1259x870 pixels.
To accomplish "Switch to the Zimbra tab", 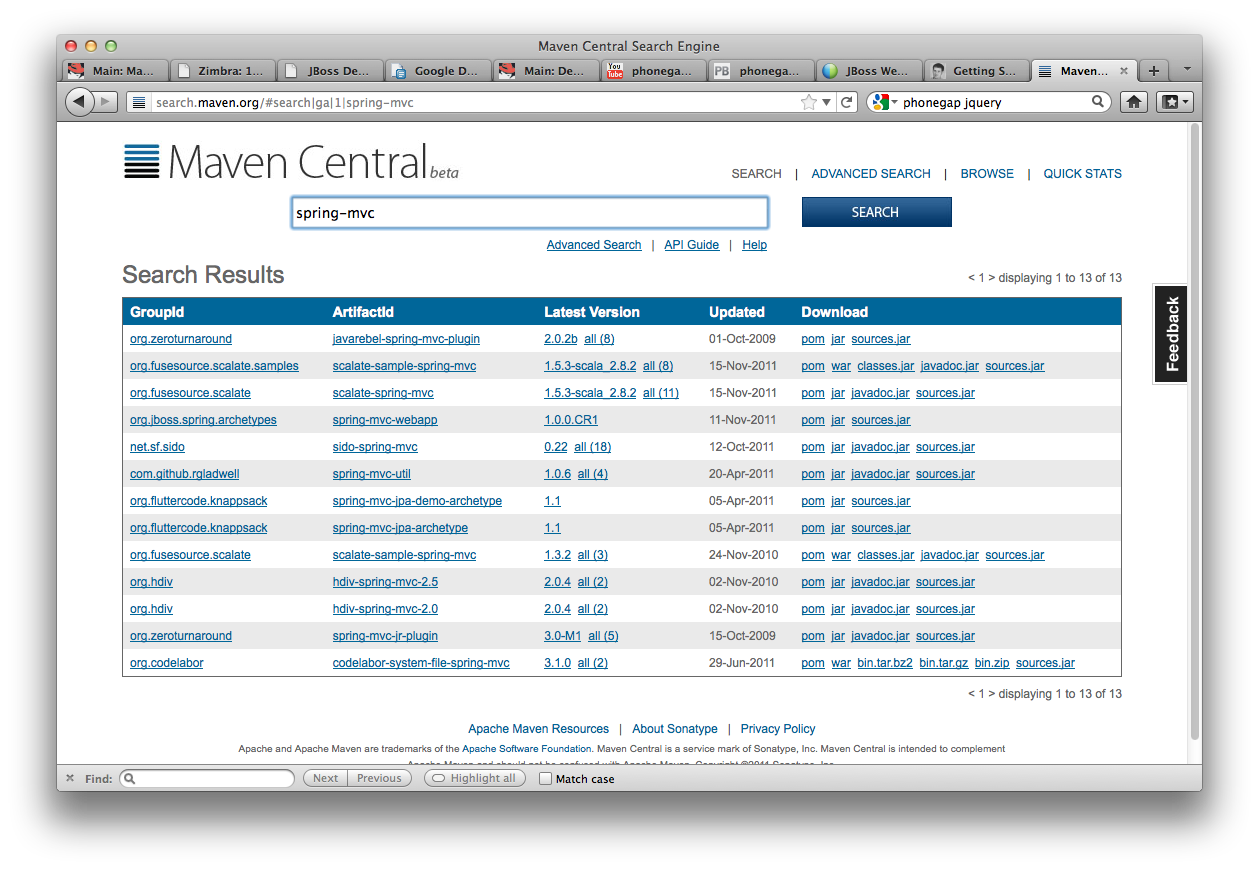I will click(222, 71).
